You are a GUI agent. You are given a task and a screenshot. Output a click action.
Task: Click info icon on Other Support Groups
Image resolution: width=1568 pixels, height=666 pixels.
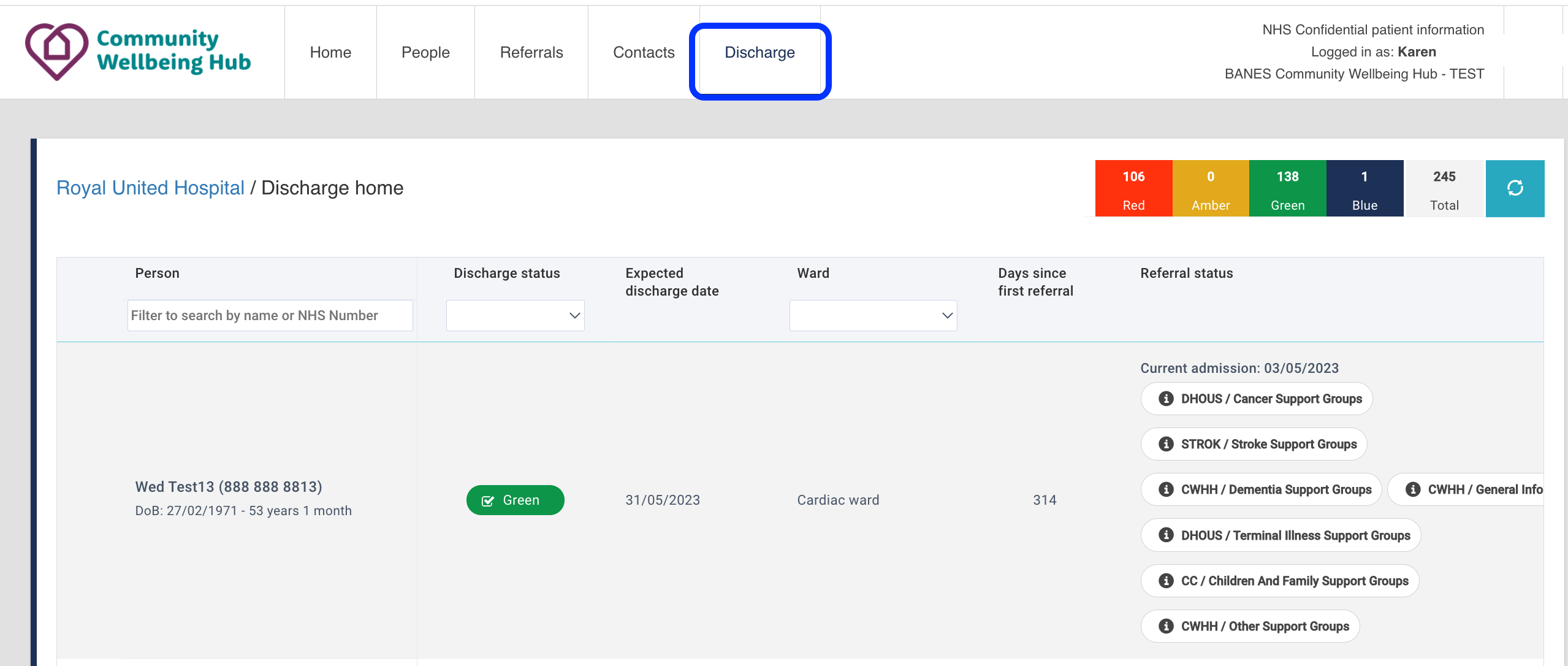pos(1166,626)
